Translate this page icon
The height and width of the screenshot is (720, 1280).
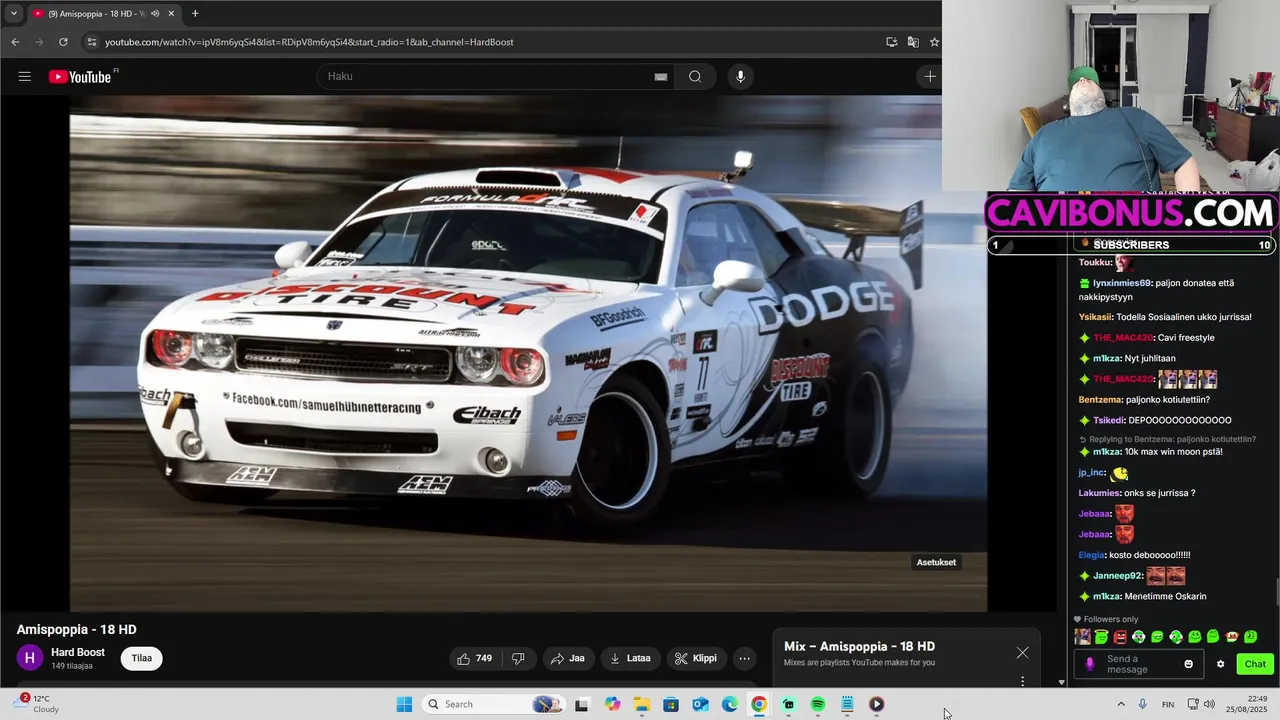pos(913,42)
